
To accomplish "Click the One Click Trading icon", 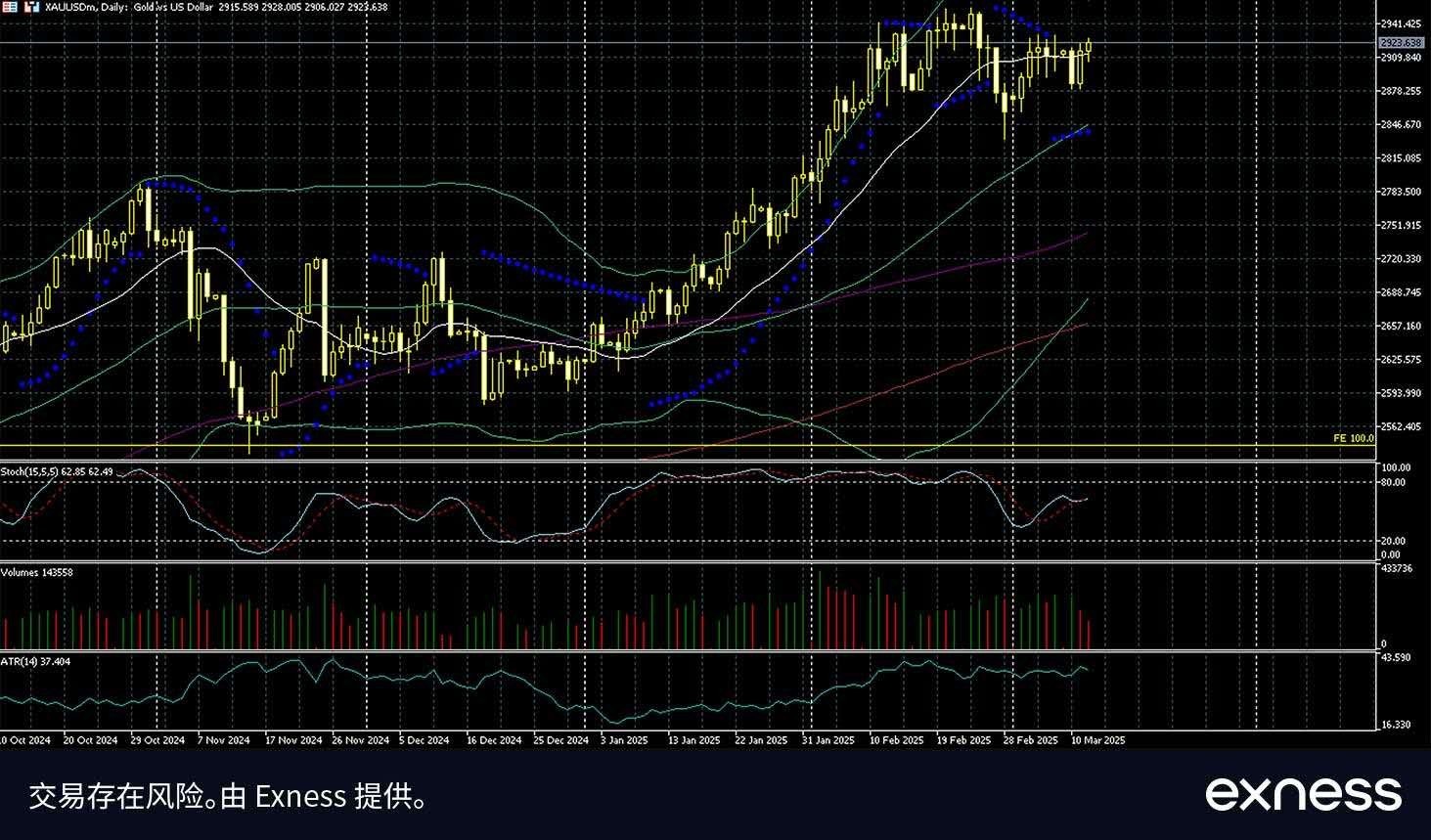I will coord(31,7).
